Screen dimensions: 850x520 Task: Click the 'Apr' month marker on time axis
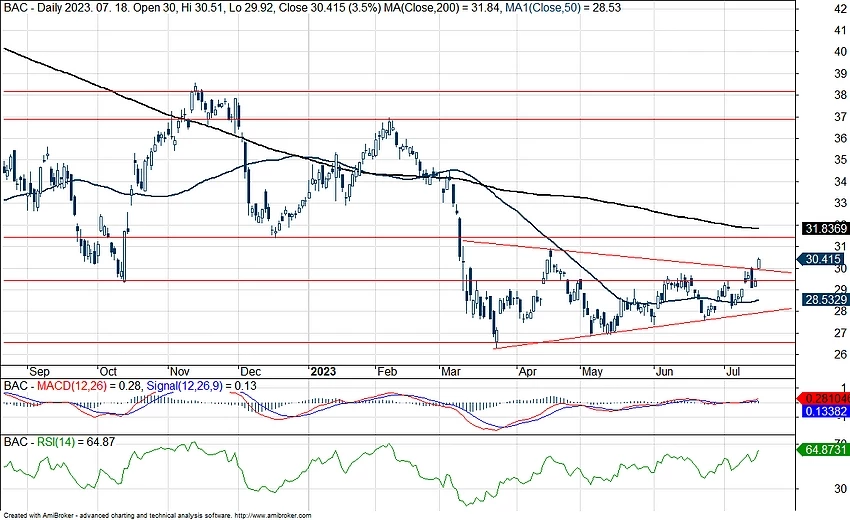coord(525,369)
